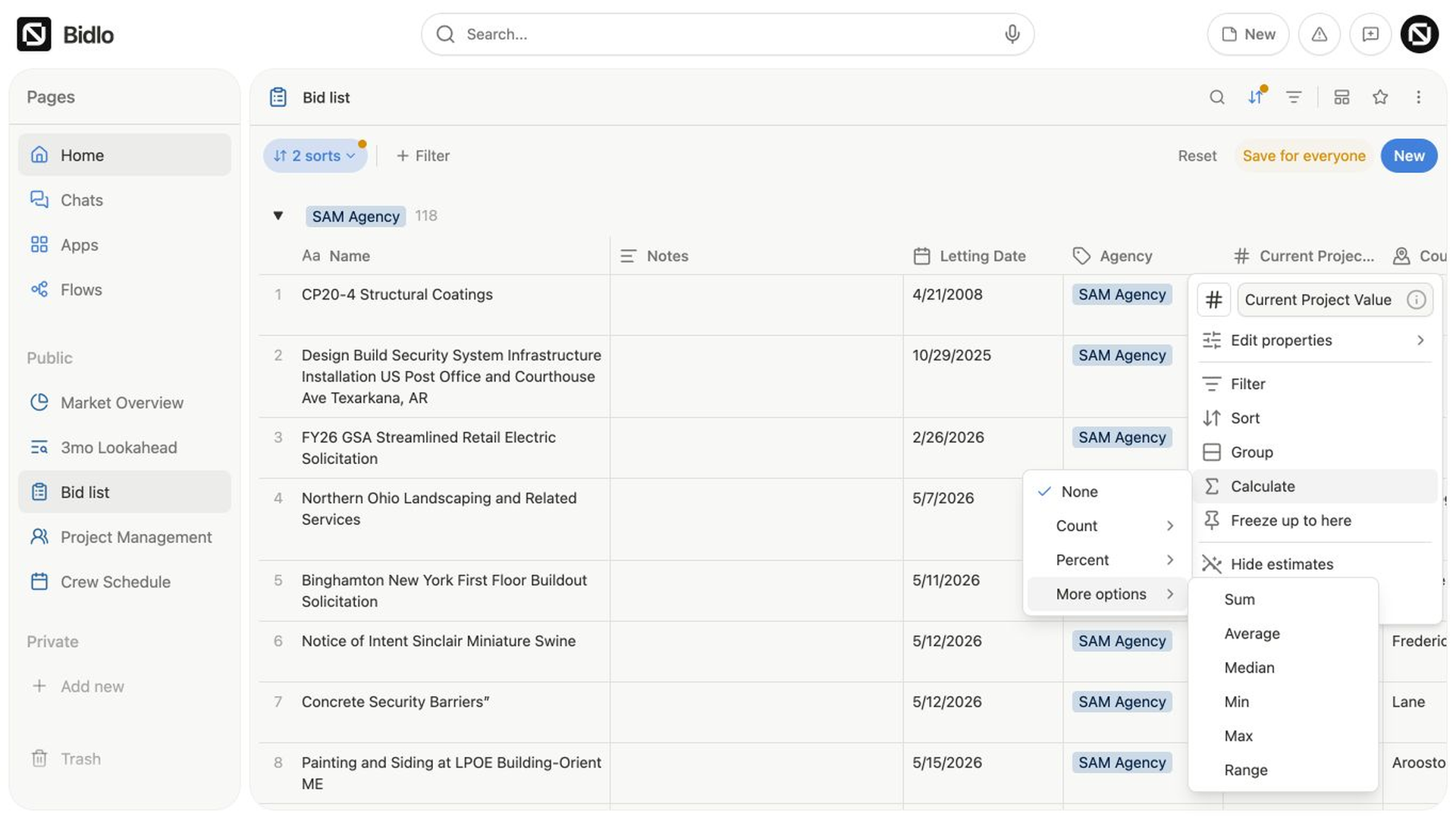Image resolution: width=1456 pixels, height=819 pixels.
Task: Expand More options submenu
Action: pos(1106,594)
